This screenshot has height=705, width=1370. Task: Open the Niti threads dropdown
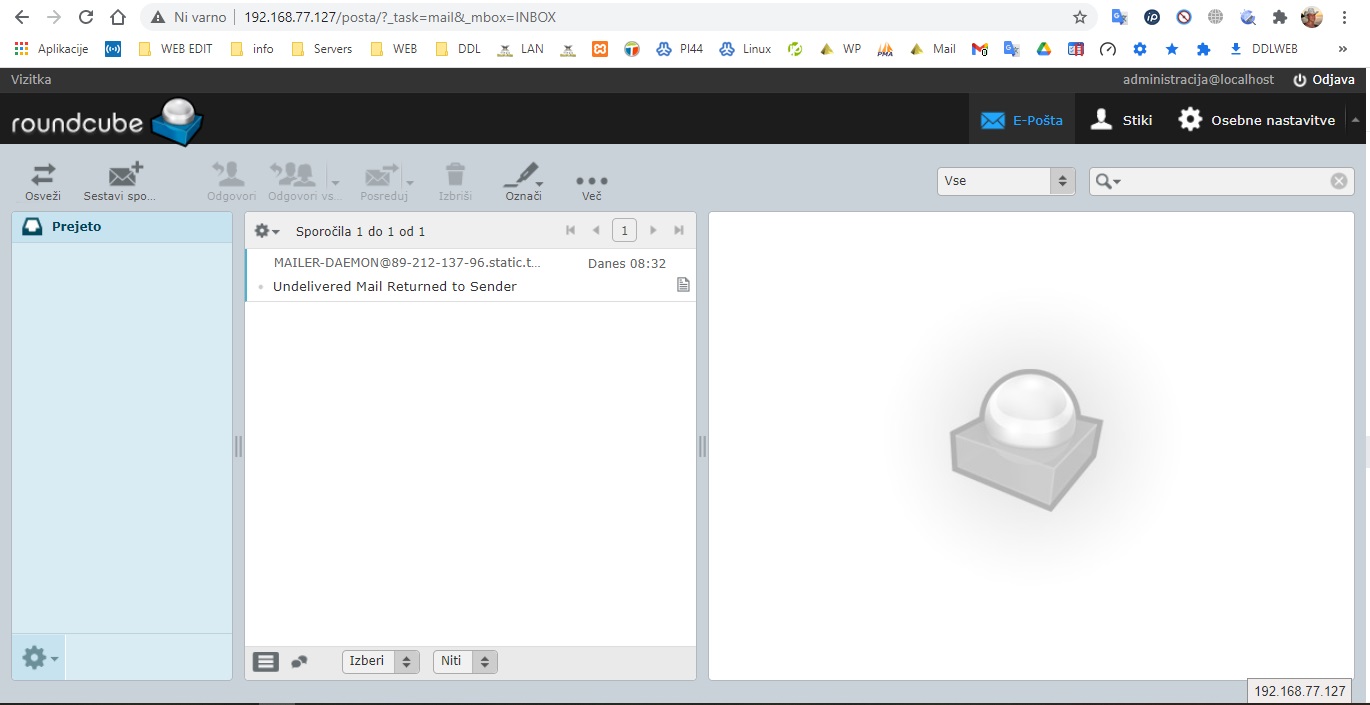click(465, 661)
